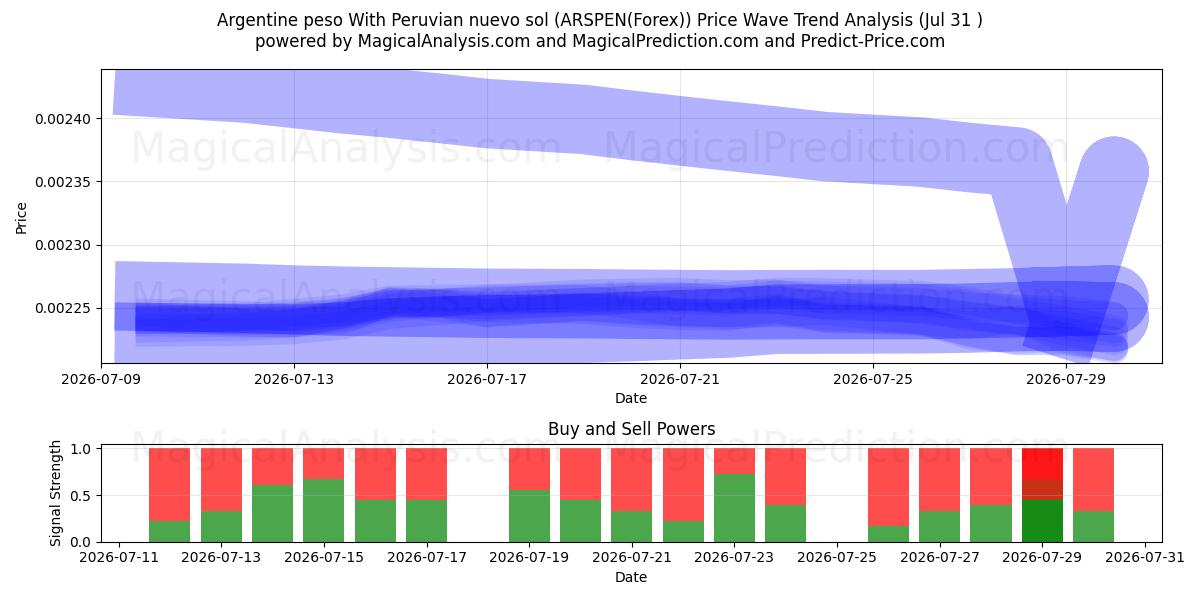Click the 'Price' y-axis title

click(22, 217)
